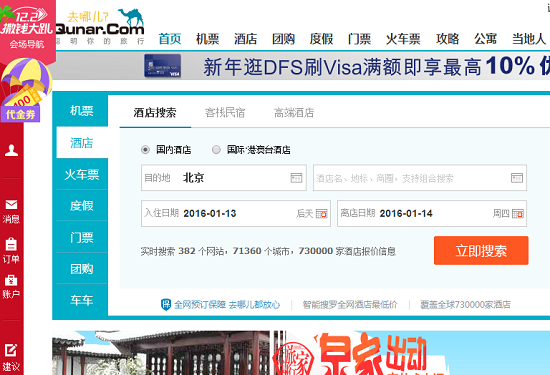
Task: Click the Visa card image in banner
Action: [162, 66]
